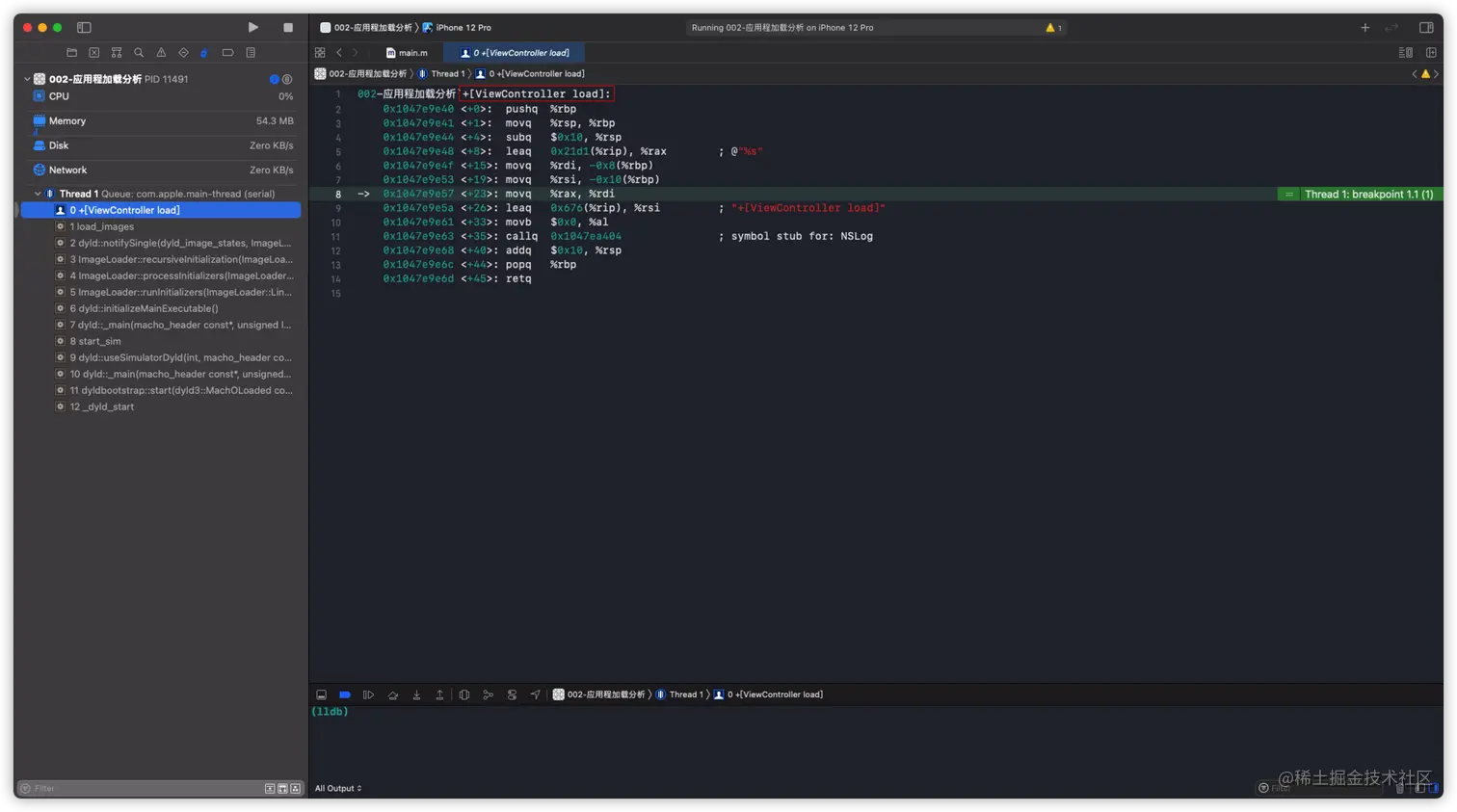Select the CPU gauge row
This screenshot has width=1457, height=812.
click(162, 96)
